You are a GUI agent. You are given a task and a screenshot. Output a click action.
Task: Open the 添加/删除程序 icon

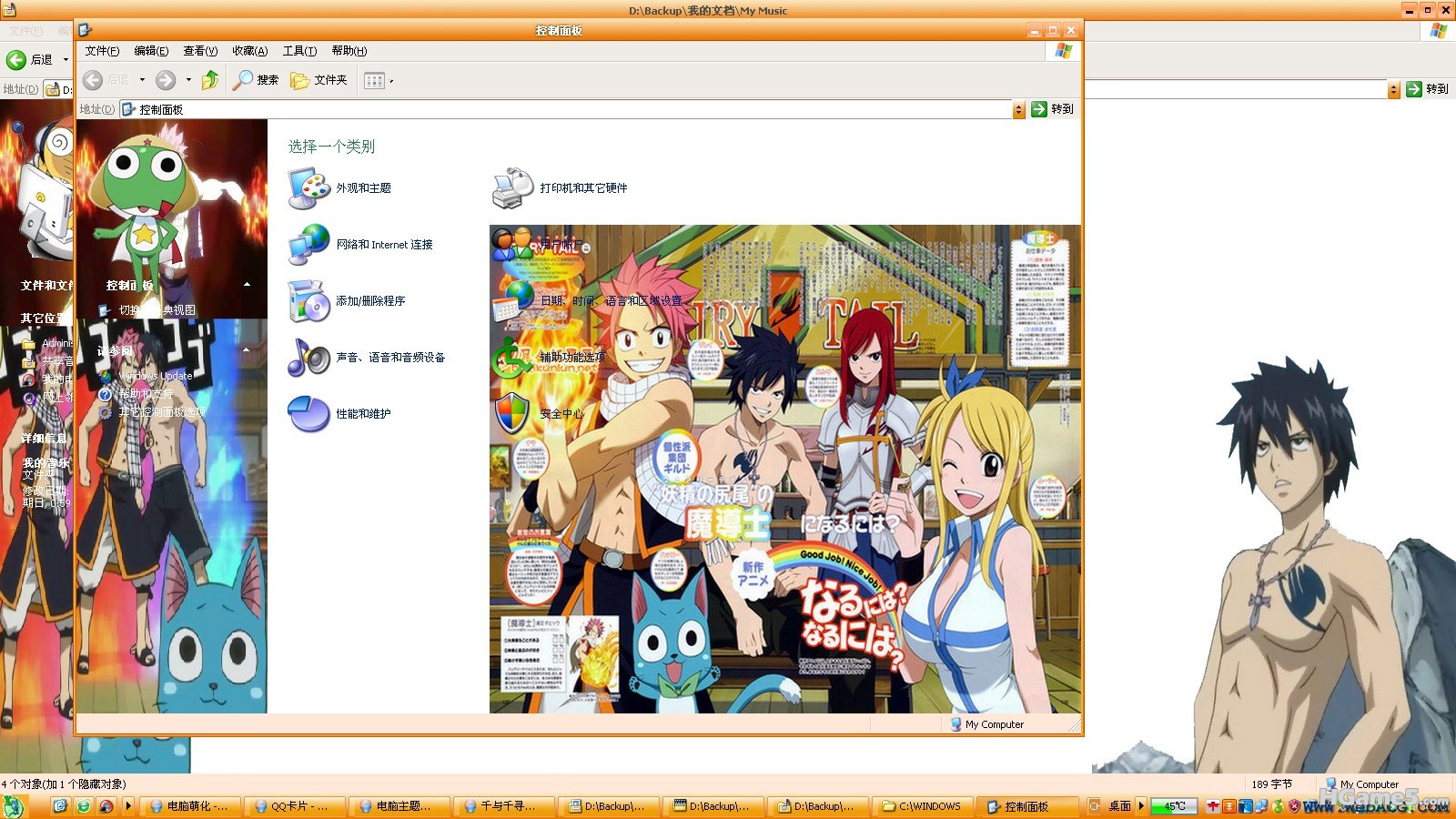(309, 301)
